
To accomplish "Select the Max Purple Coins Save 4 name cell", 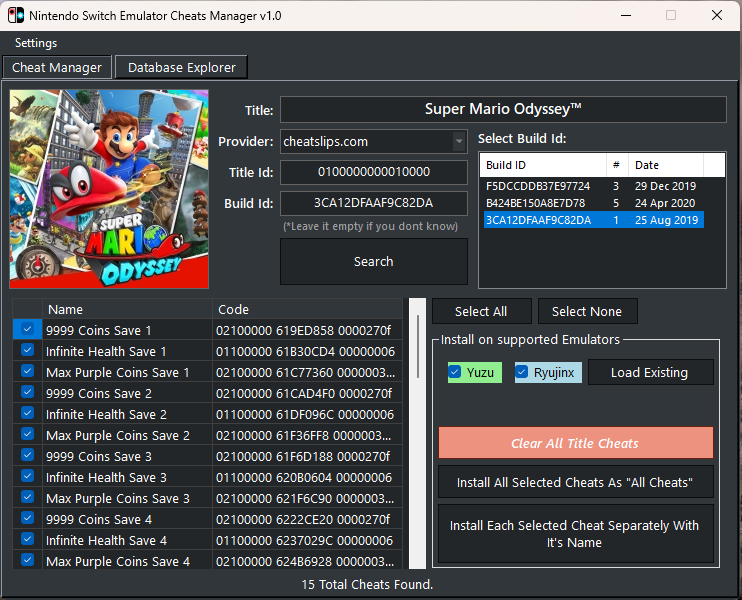I will (127, 561).
